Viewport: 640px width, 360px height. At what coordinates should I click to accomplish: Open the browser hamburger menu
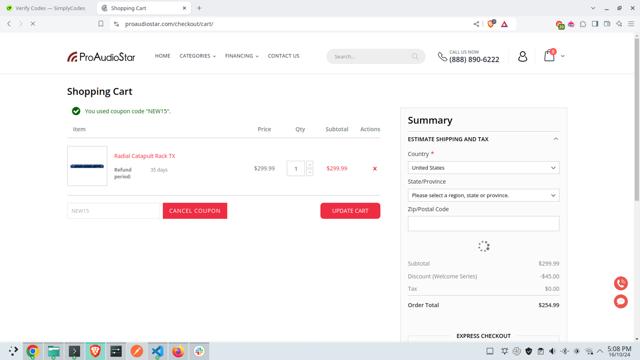point(631,24)
